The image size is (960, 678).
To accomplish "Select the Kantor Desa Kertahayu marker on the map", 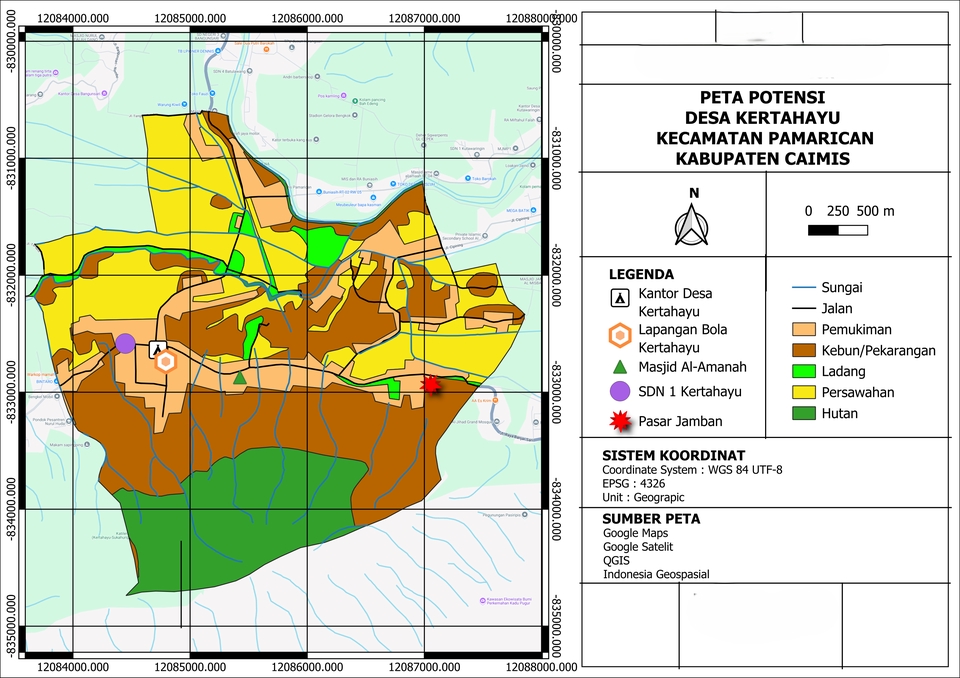I will coord(157,349).
